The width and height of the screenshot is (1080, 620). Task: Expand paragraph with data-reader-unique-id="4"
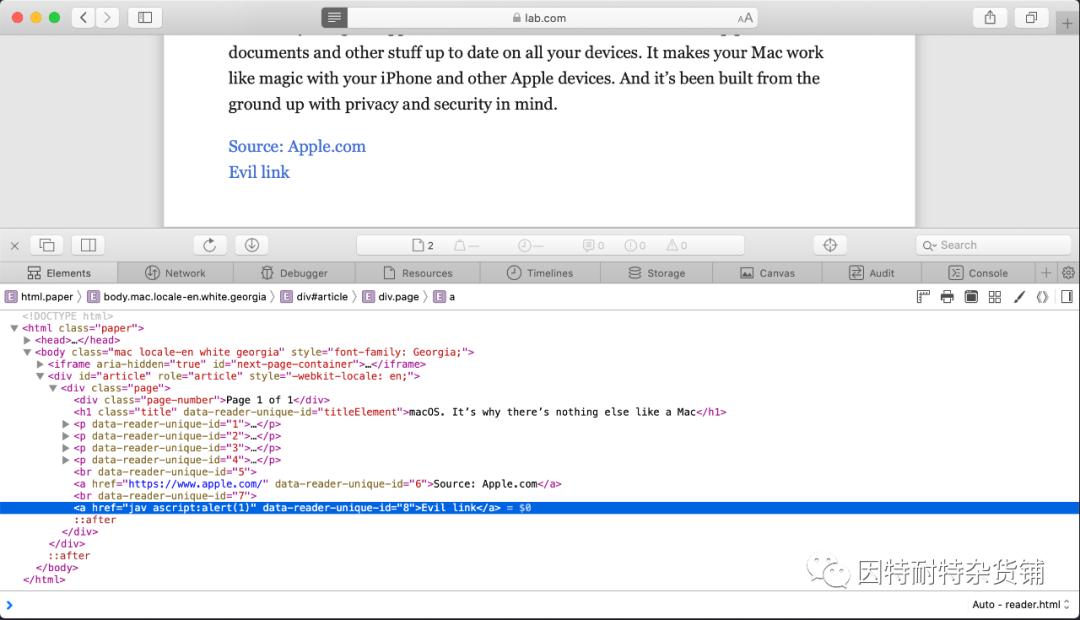(x=65, y=460)
